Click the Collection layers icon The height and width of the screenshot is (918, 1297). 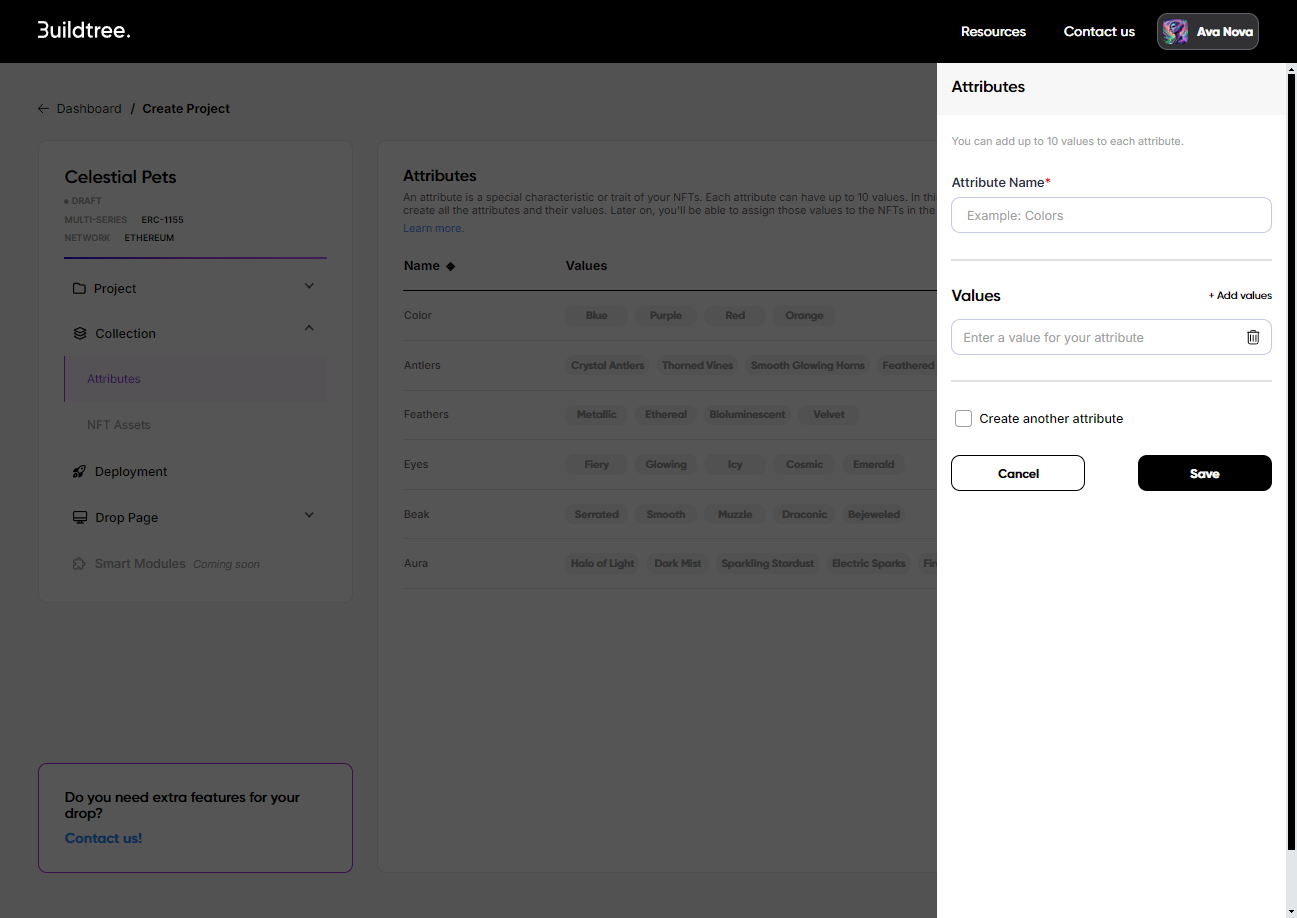(80, 334)
